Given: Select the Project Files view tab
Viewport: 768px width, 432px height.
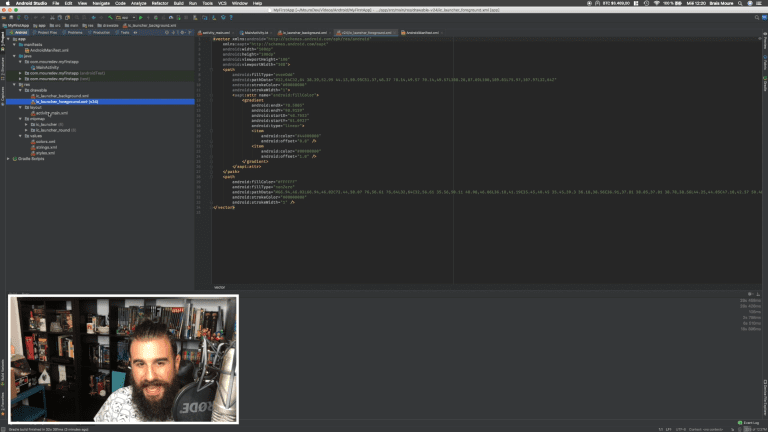Looking at the screenshot, I should 45,32.
